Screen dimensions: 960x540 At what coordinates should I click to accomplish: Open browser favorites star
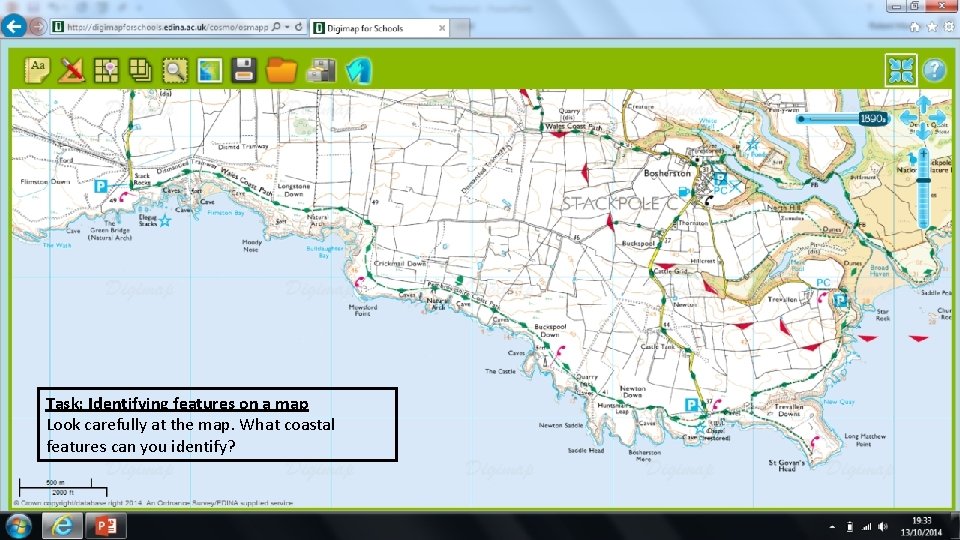coord(932,26)
